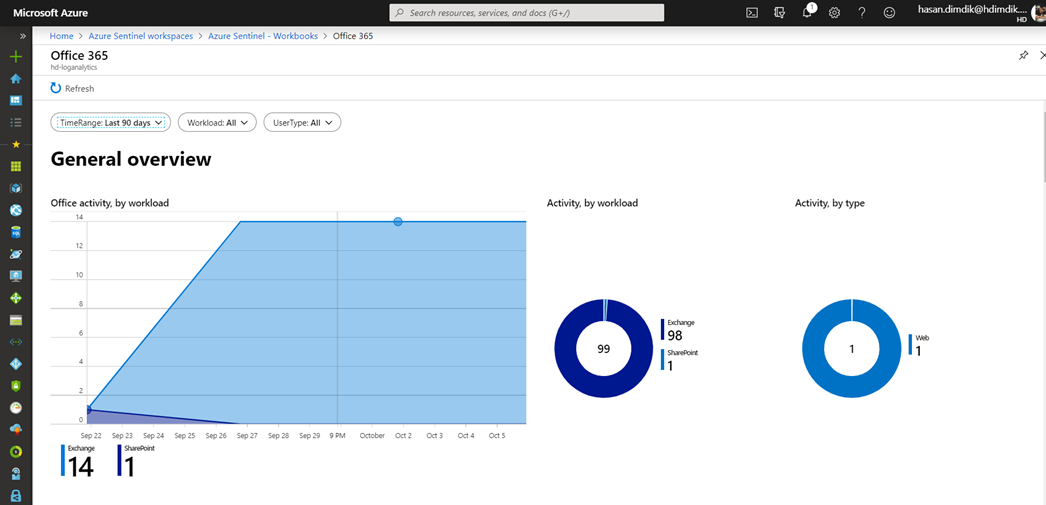Click the SharePoint data point at Sep 22
Image resolution: width=1046 pixels, height=505 pixels.
(87, 410)
